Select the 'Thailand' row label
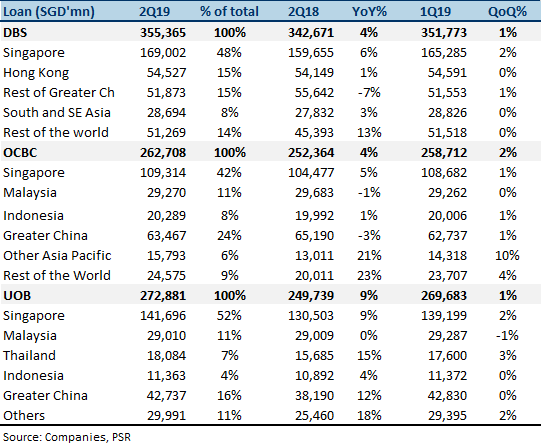Image resolution: width=542 pixels, height=447 pixels. point(29,356)
